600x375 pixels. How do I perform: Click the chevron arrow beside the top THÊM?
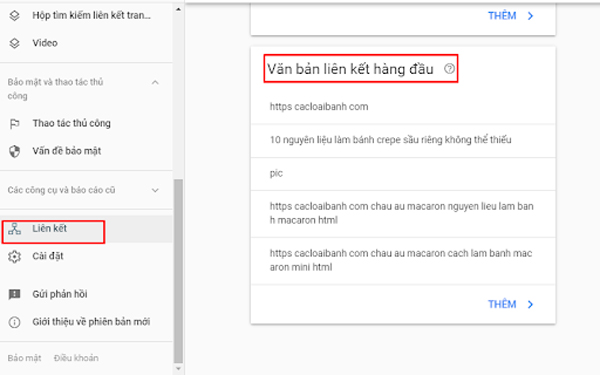[x=530, y=16]
